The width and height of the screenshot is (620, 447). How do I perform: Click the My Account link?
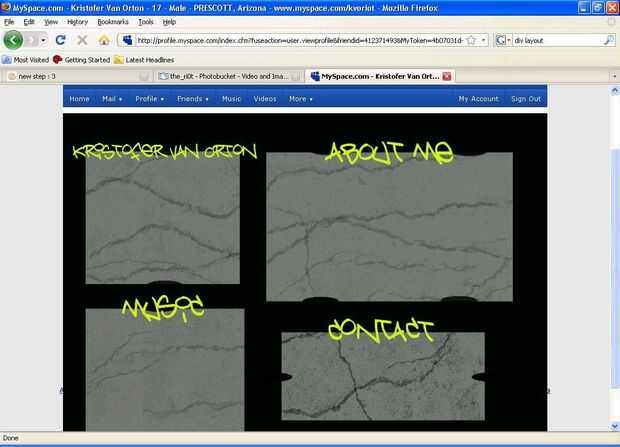(478, 99)
